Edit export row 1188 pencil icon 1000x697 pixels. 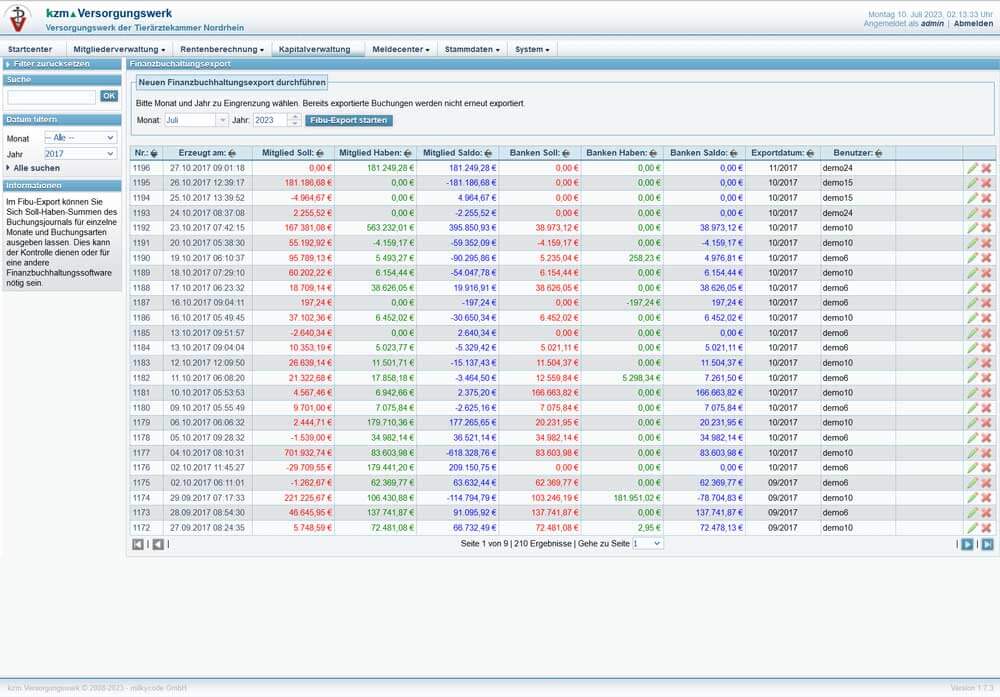[x=972, y=288]
